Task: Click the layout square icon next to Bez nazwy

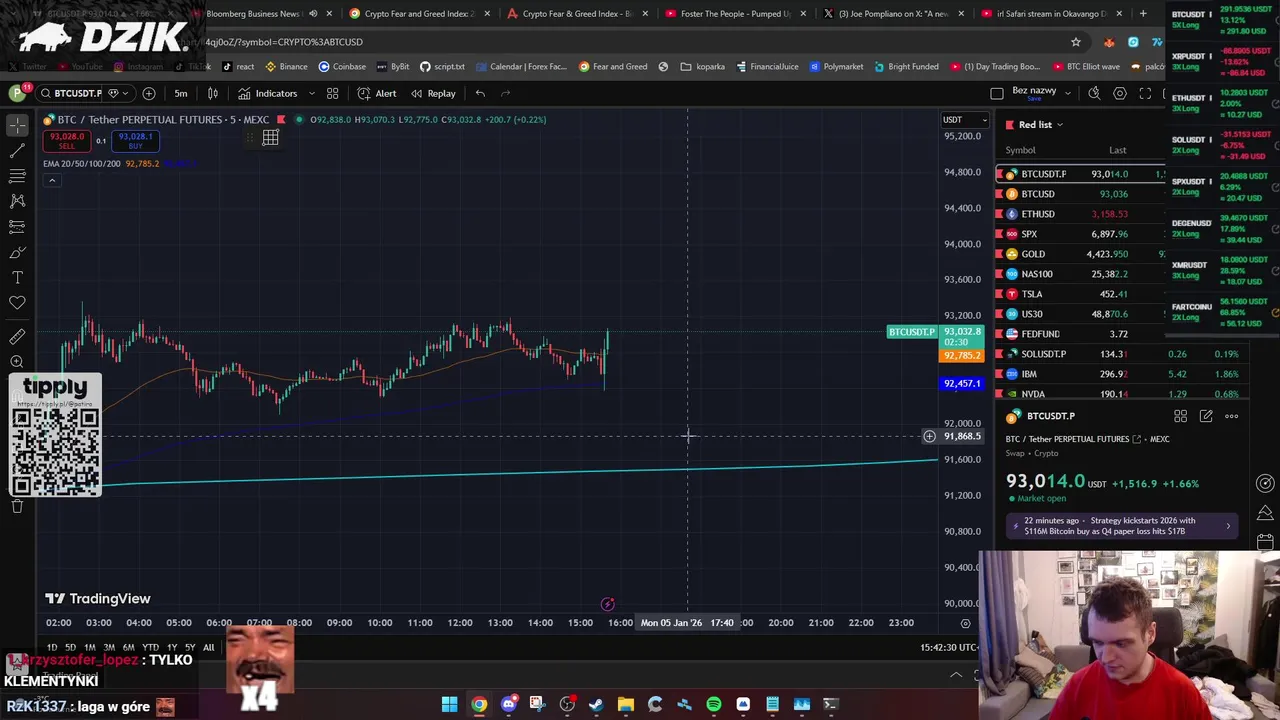Action: coord(996,93)
